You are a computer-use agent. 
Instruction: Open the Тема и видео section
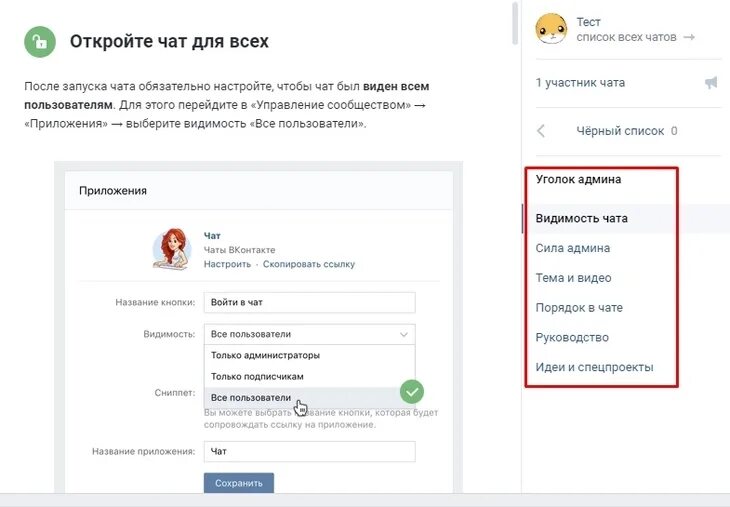click(x=574, y=278)
